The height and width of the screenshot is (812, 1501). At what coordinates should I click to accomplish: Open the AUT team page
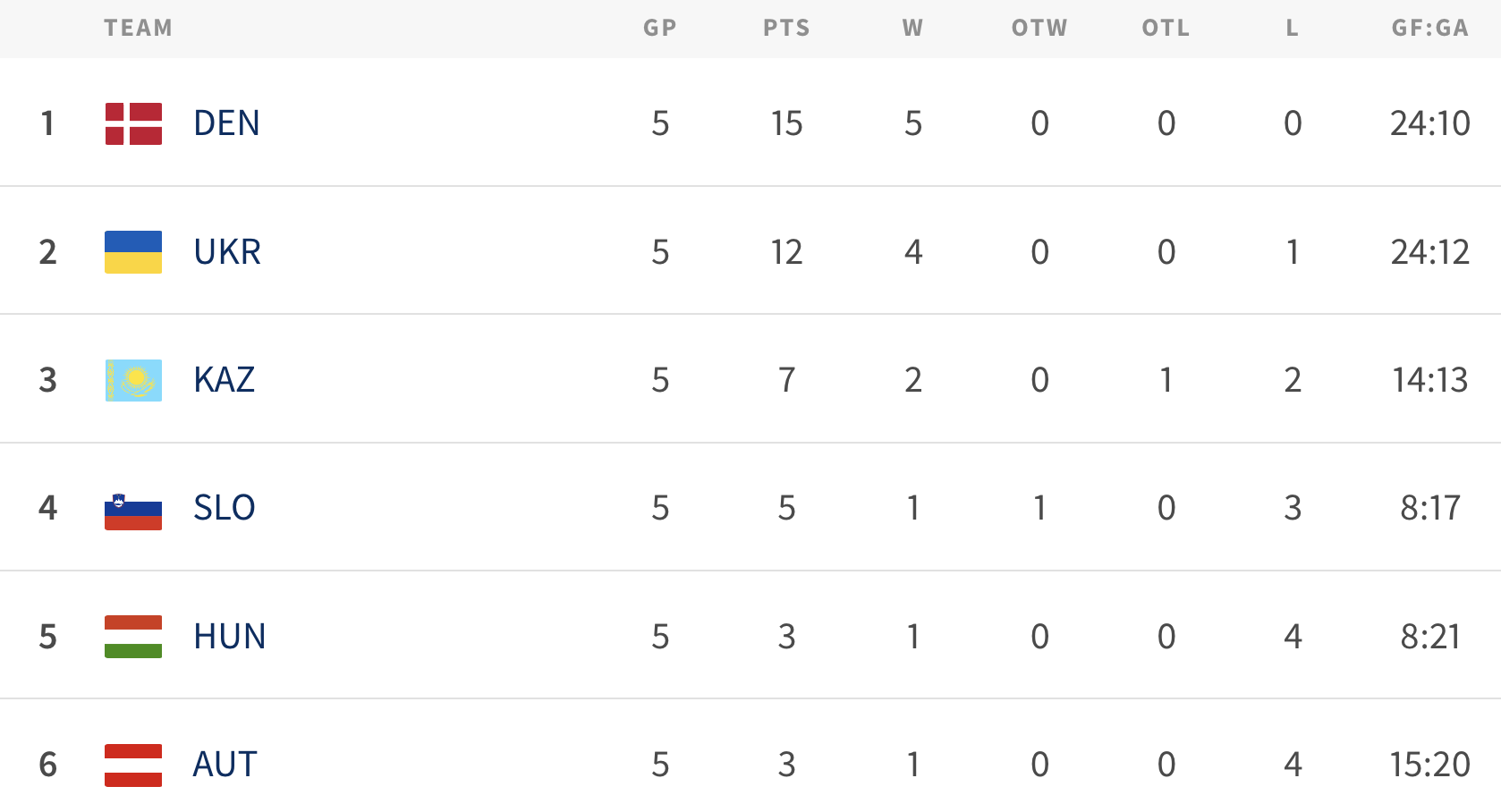click(x=225, y=765)
